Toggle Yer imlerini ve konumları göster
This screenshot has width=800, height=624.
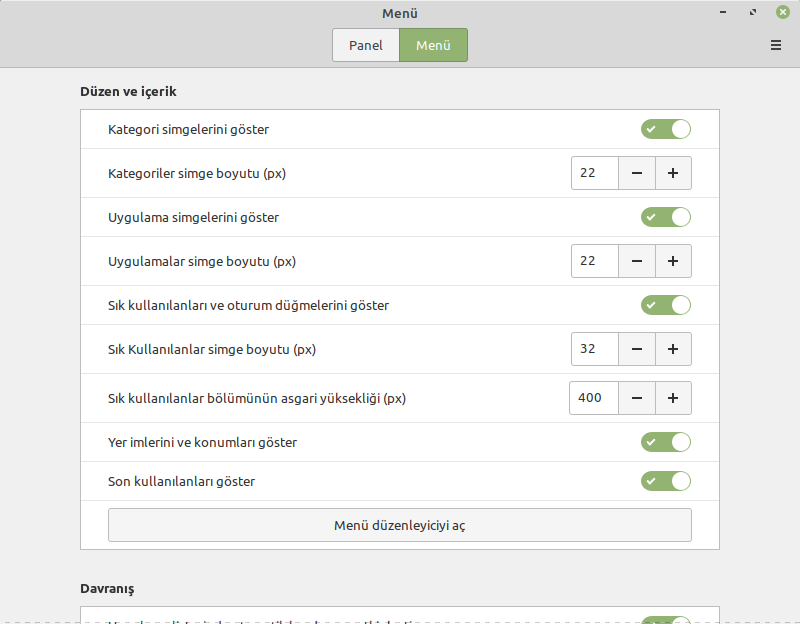(666, 442)
